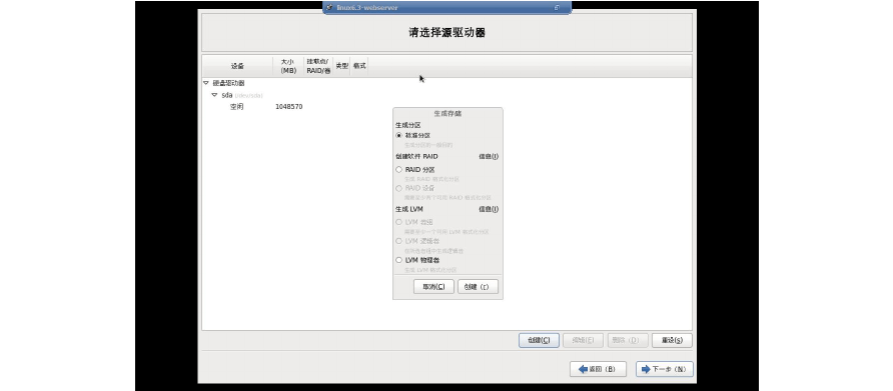
Task: Select the LVM 逻辑卷 radio option
Action: click(x=399, y=241)
